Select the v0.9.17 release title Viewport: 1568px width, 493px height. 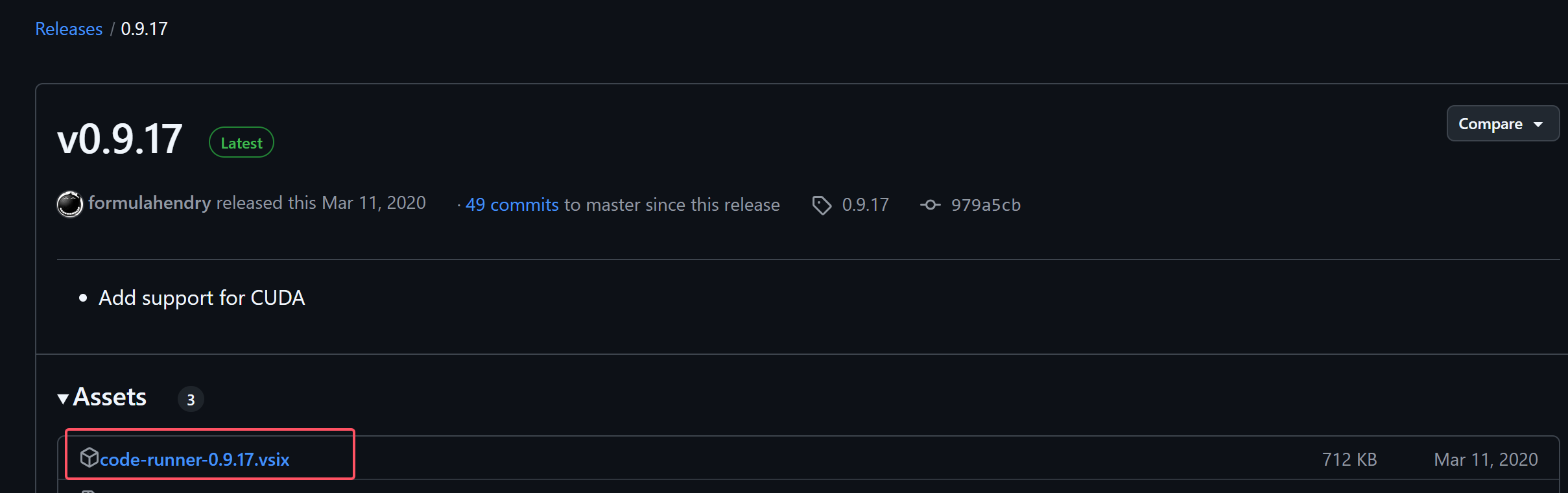click(120, 139)
